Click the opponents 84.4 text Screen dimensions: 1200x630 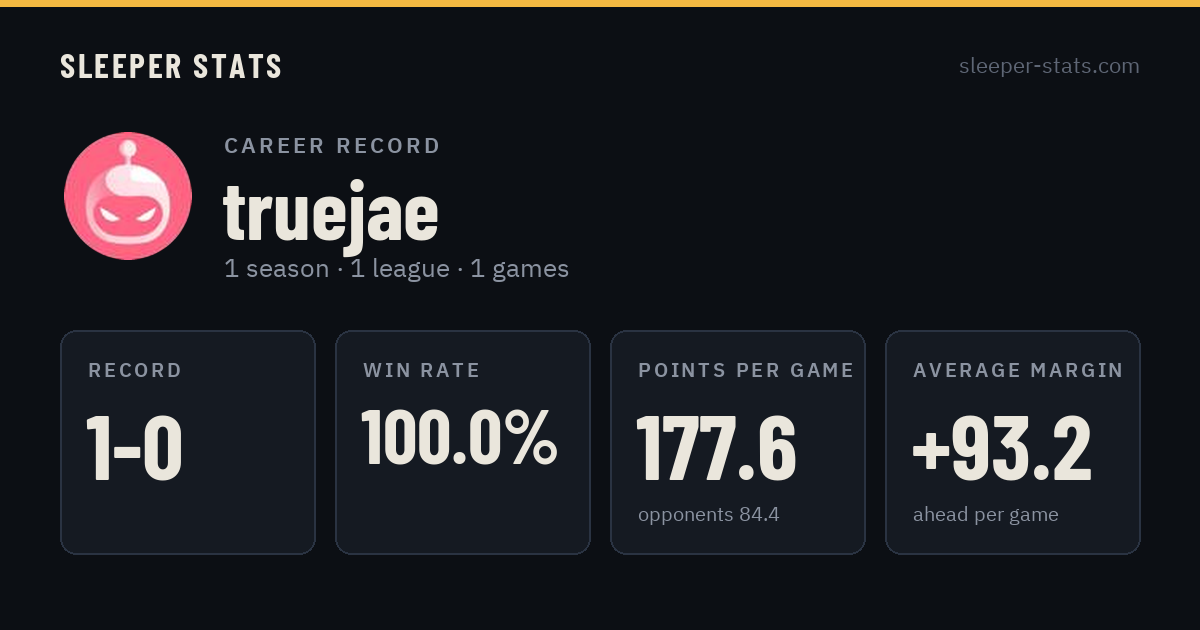pyautogui.click(x=709, y=515)
